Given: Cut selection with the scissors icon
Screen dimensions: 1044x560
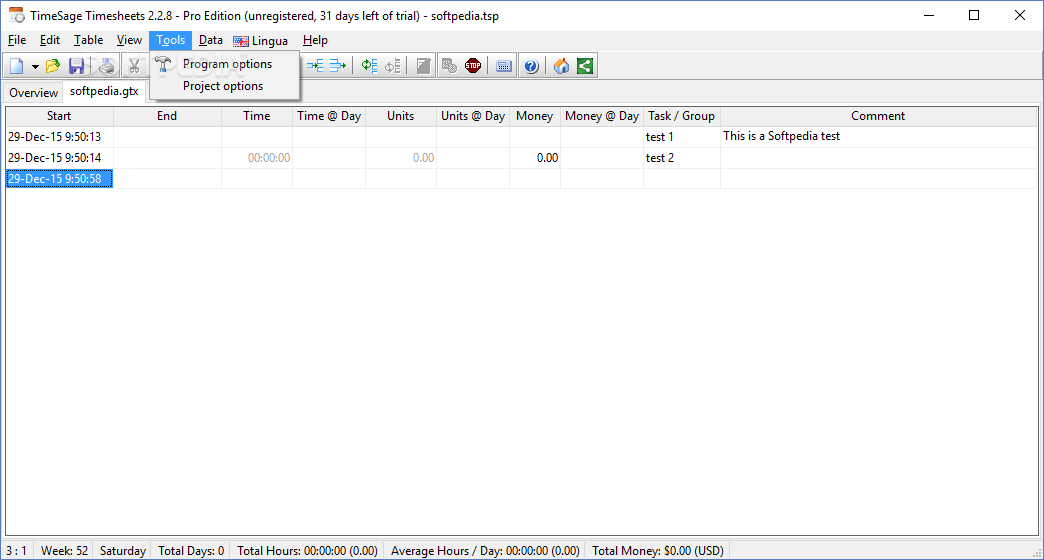Looking at the screenshot, I should point(134,66).
